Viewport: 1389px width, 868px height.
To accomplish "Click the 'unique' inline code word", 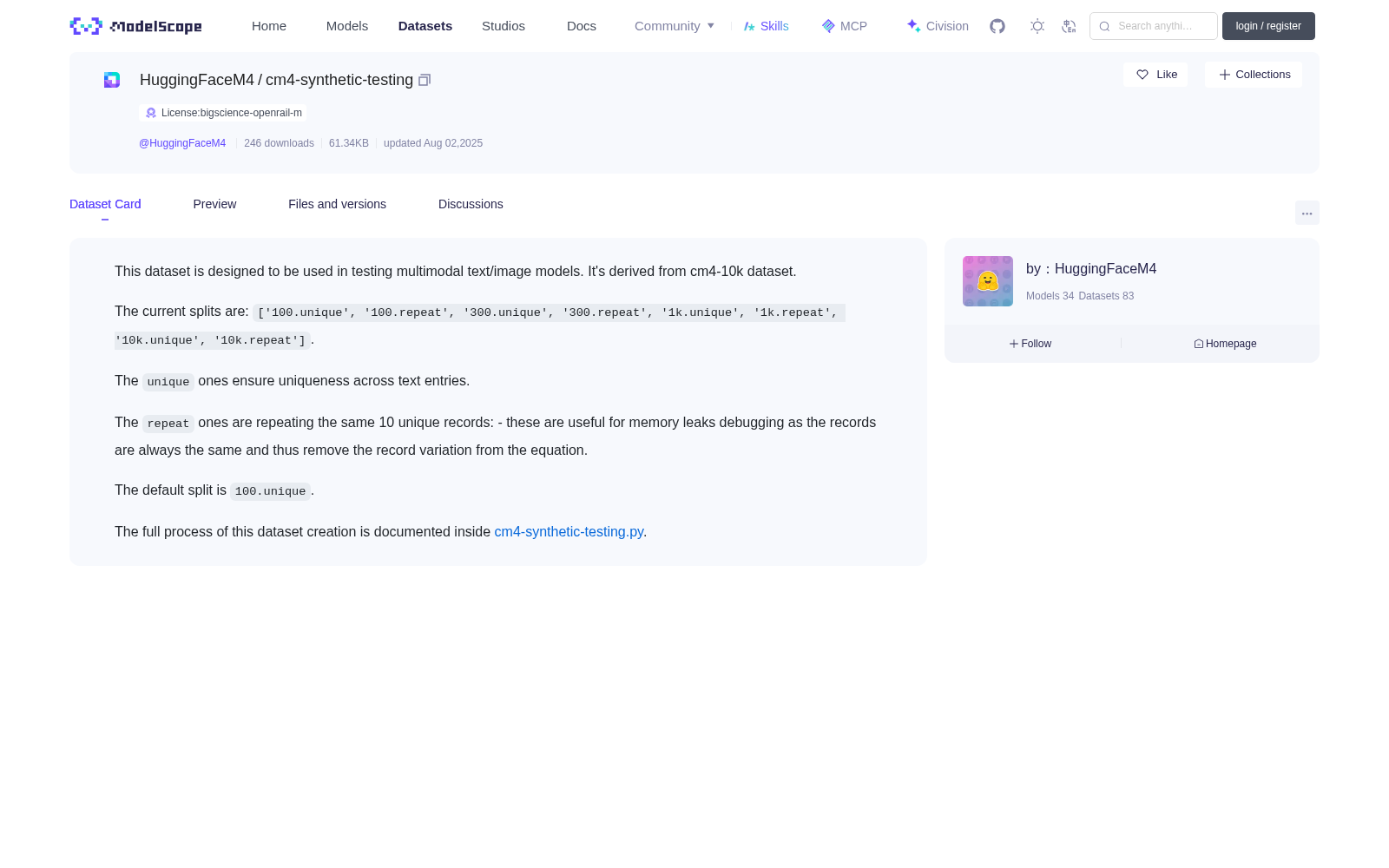I will tap(168, 382).
